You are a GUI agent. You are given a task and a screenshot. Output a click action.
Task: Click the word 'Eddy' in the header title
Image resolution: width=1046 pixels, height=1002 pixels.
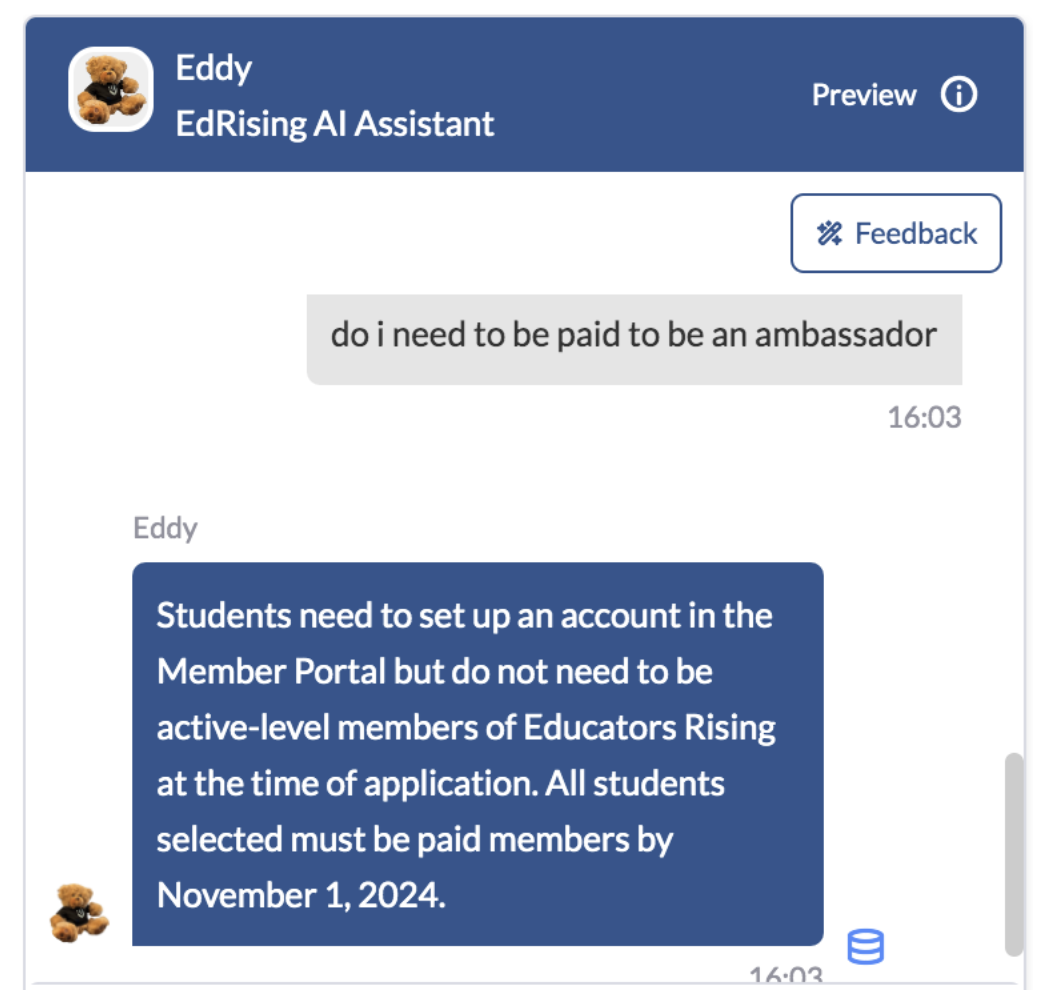point(212,66)
